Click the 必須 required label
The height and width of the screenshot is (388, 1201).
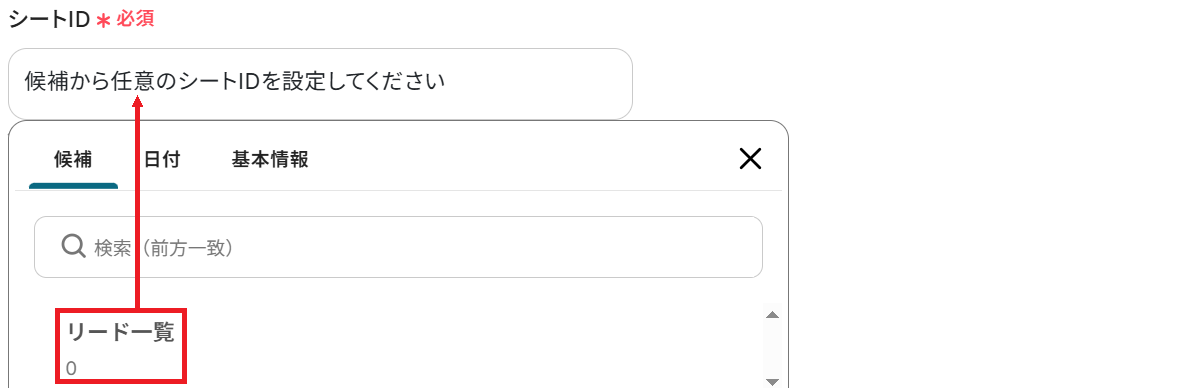point(135,19)
